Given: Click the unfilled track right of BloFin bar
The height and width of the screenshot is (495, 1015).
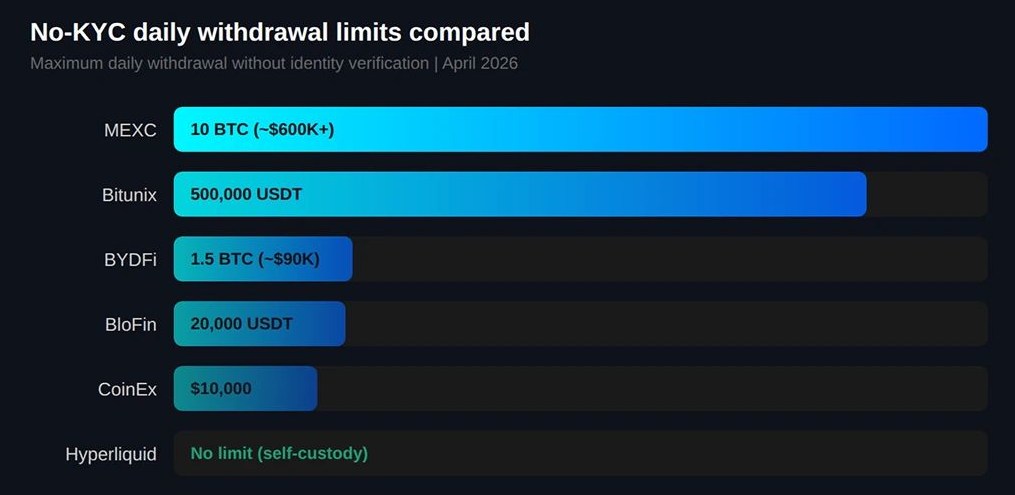Looking at the screenshot, I should point(665,324).
